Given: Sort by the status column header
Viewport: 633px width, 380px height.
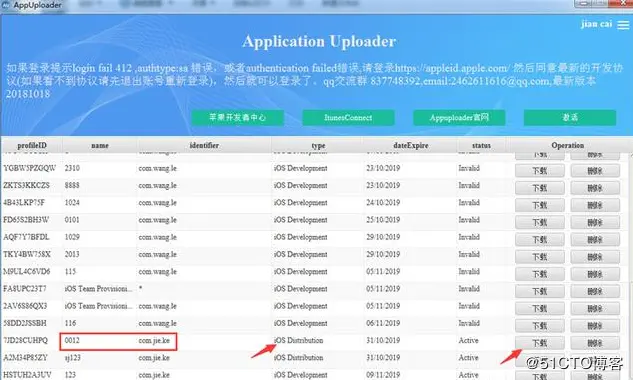Looking at the screenshot, I should coord(481,145).
